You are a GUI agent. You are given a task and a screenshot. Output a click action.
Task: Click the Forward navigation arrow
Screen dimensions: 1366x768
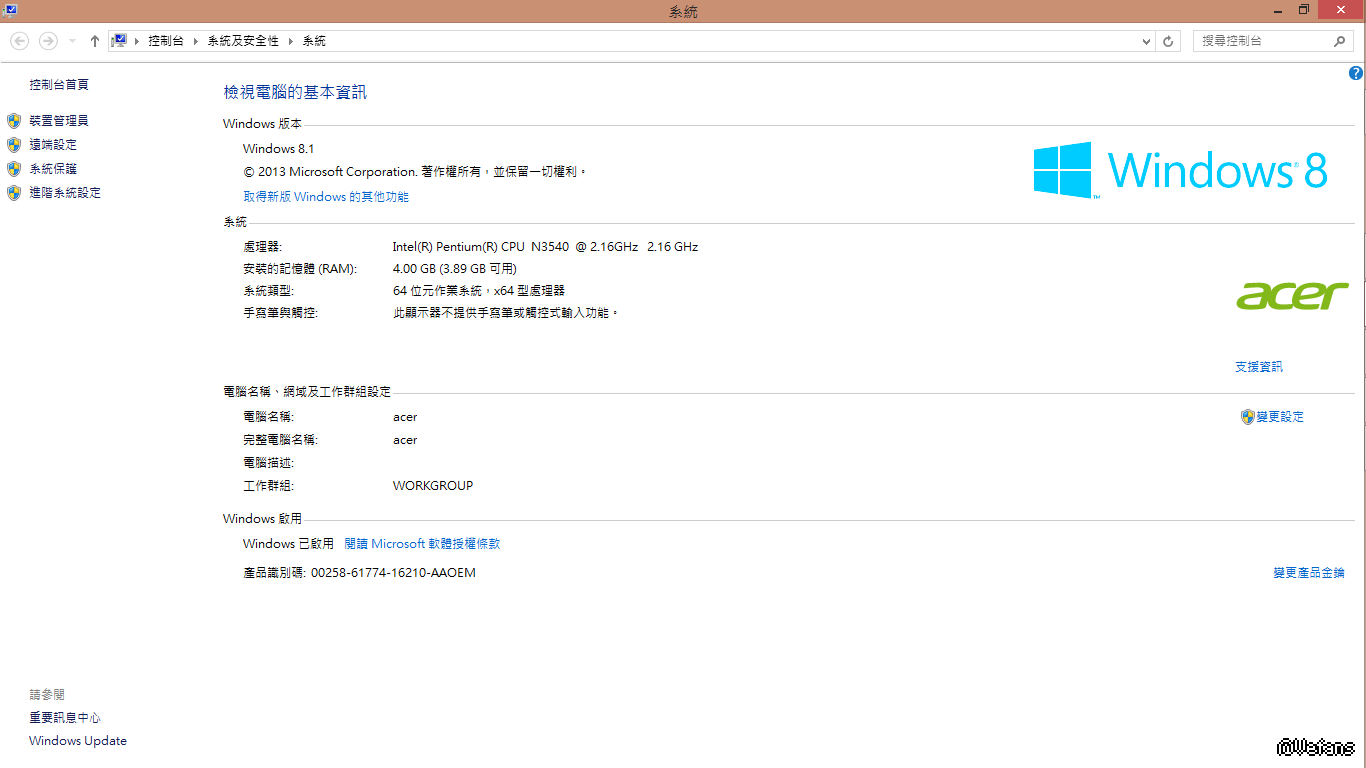[x=48, y=41]
